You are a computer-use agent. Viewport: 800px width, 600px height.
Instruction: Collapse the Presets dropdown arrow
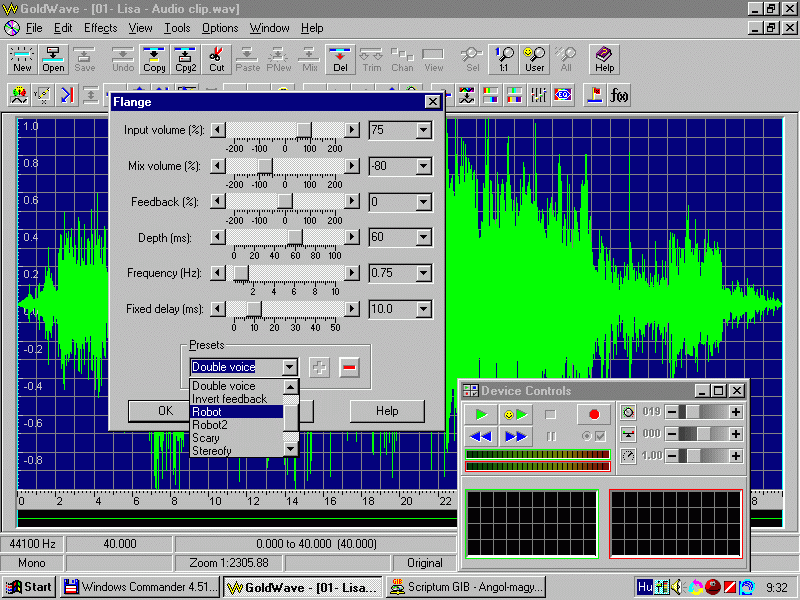pyautogui.click(x=289, y=367)
